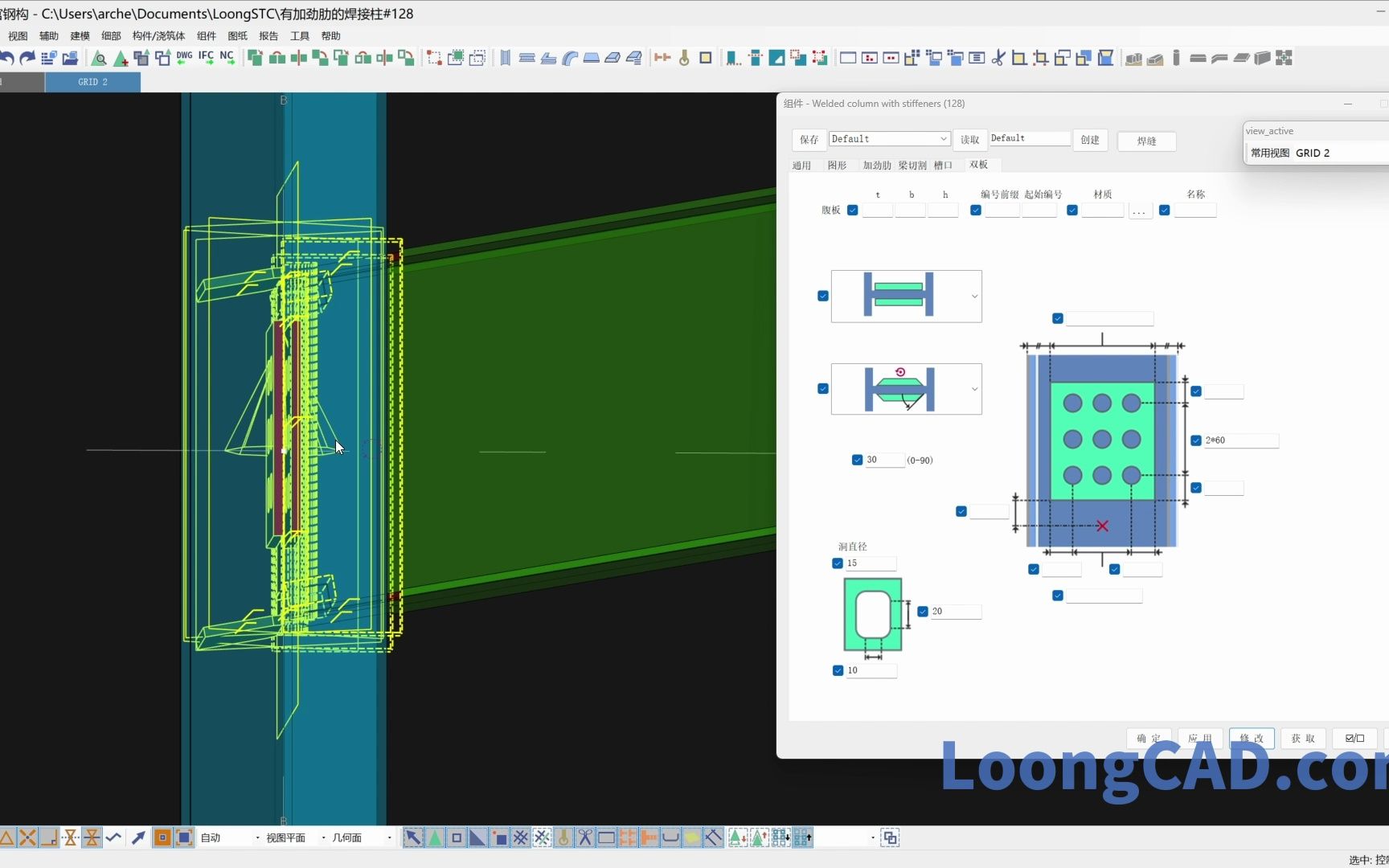Toggle the checkbox next to value 10
Image resolution: width=1389 pixels, height=868 pixels.
coord(838,670)
